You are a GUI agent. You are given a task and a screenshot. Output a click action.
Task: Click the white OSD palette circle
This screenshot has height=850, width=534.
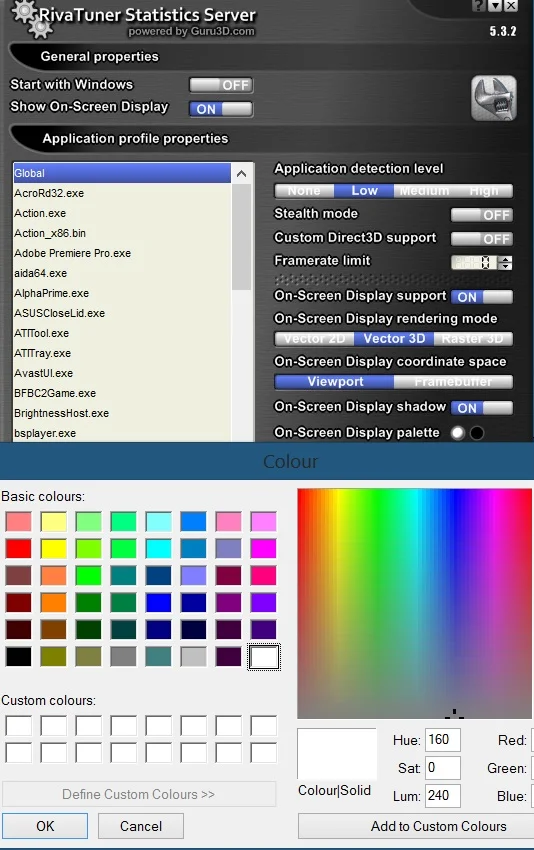[x=458, y=433]
